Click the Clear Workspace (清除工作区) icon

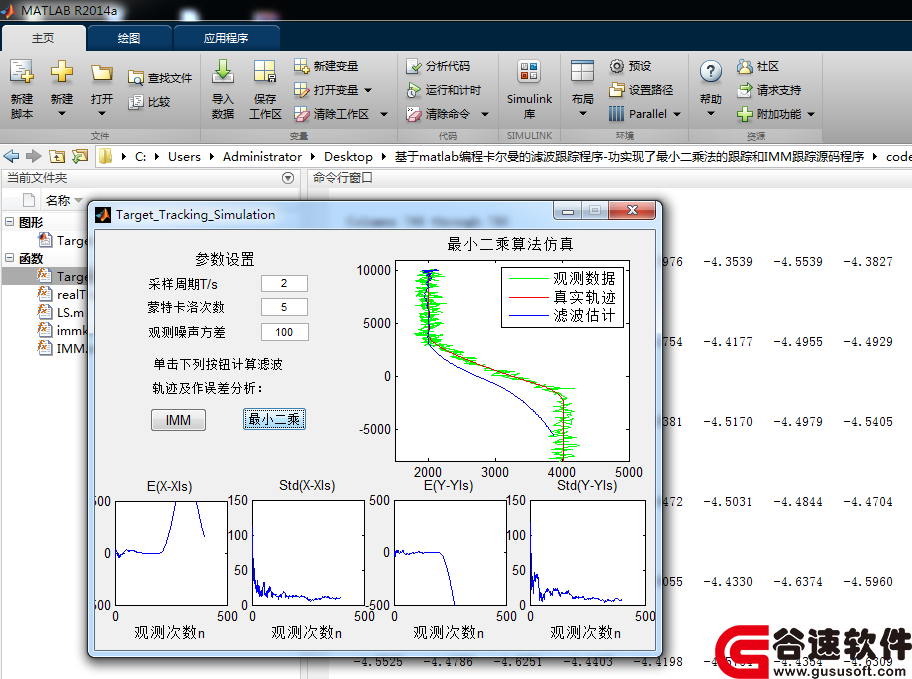pos(301,114)
